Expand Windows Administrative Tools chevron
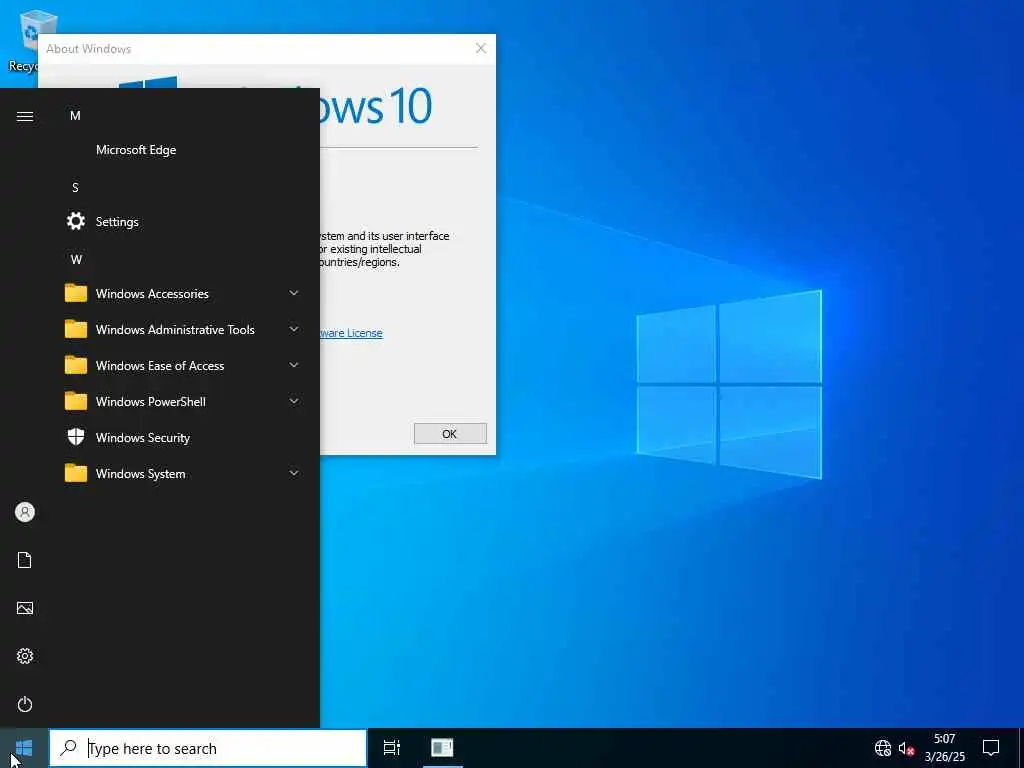1024x768 pixels. (294, 329)
